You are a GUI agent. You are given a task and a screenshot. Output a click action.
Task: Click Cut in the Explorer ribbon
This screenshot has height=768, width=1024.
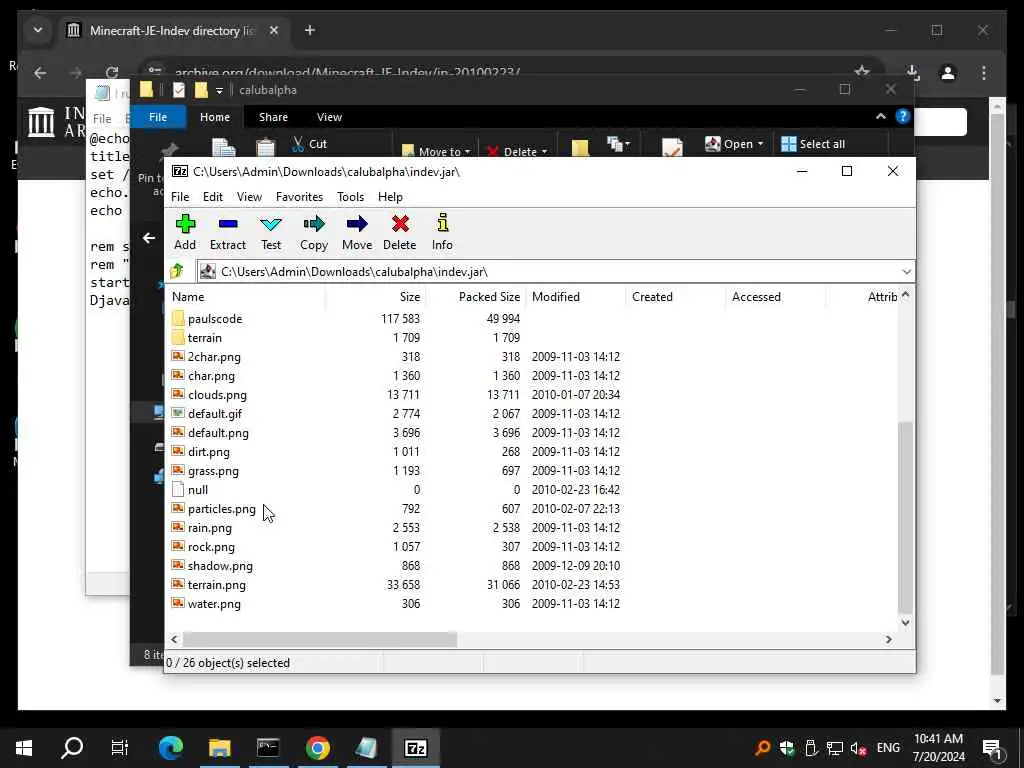[310, 144]
